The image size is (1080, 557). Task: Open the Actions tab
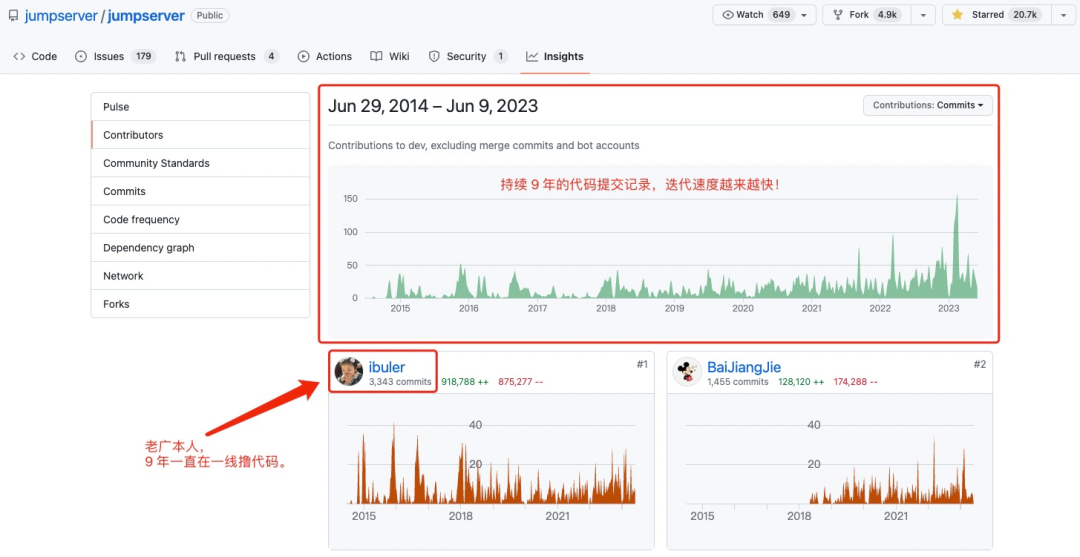pyautogui.click(x=324, y=56)
